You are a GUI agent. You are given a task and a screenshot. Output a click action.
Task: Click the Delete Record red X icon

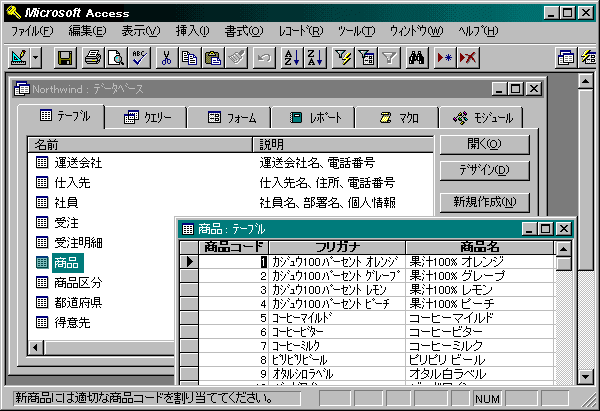pyautogui.click(x=468, y=58)
